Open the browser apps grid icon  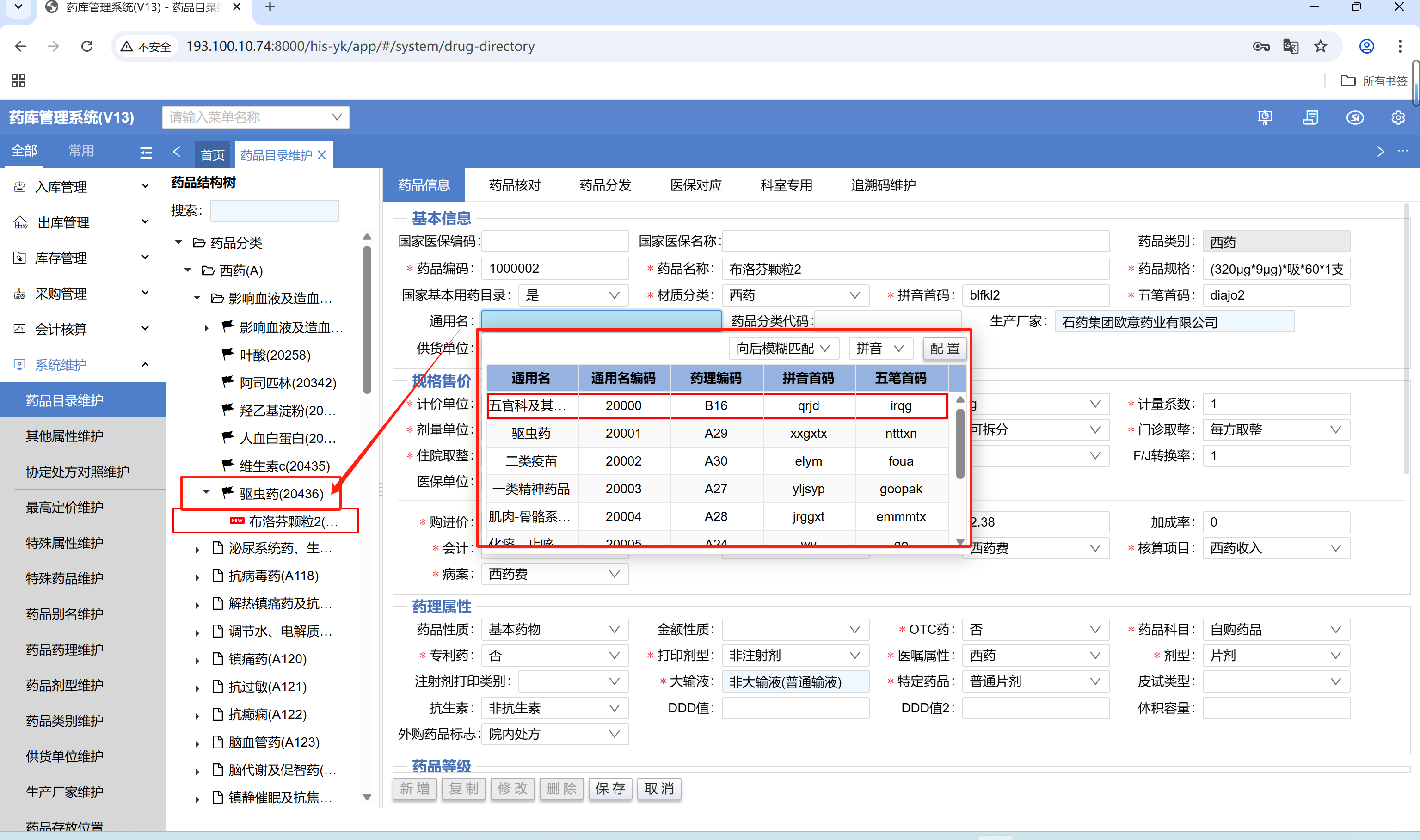click(x=18, y=80)
